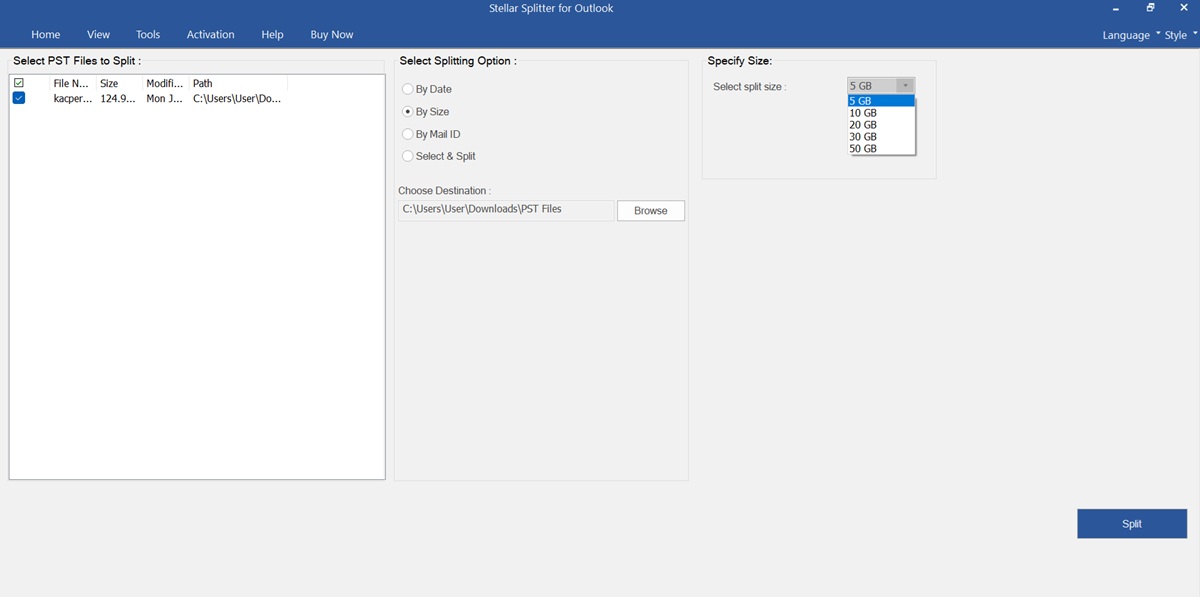This screenshot has height=597, width=1200.
Task: Restore down the application window
Action: (x=1150, y=8)
